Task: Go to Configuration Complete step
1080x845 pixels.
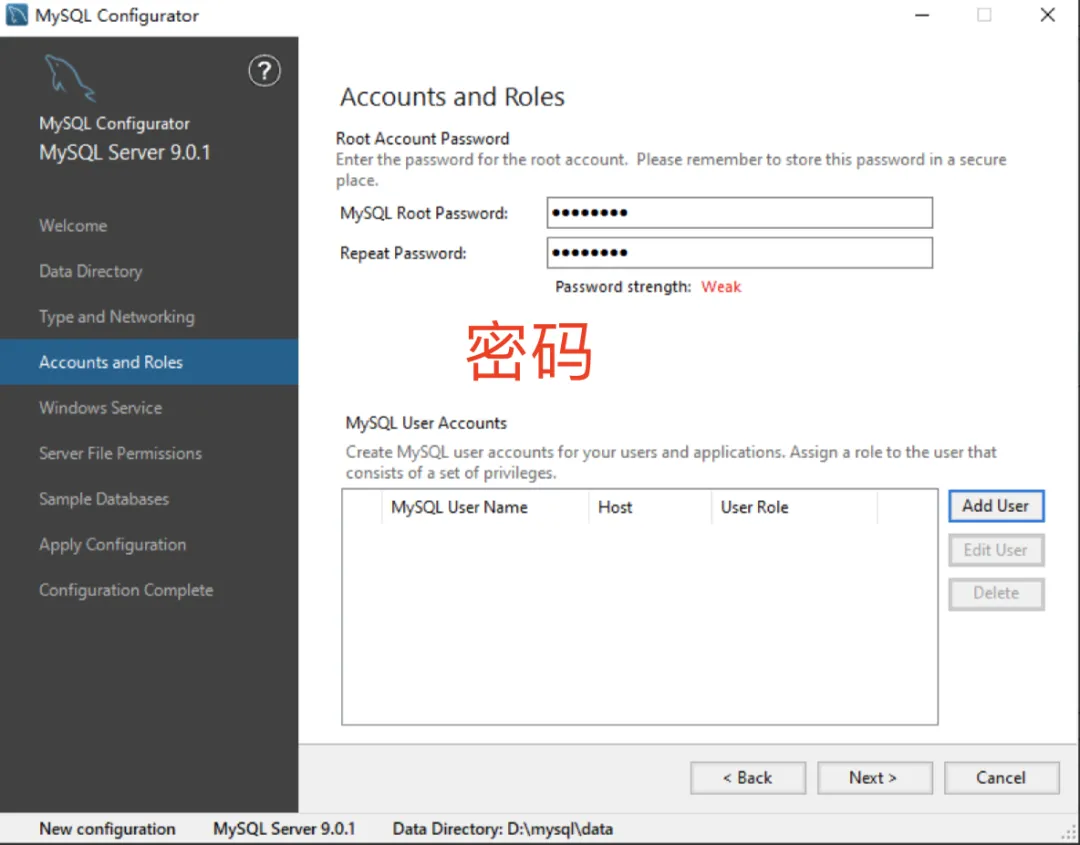Action: tap(126, 590)
